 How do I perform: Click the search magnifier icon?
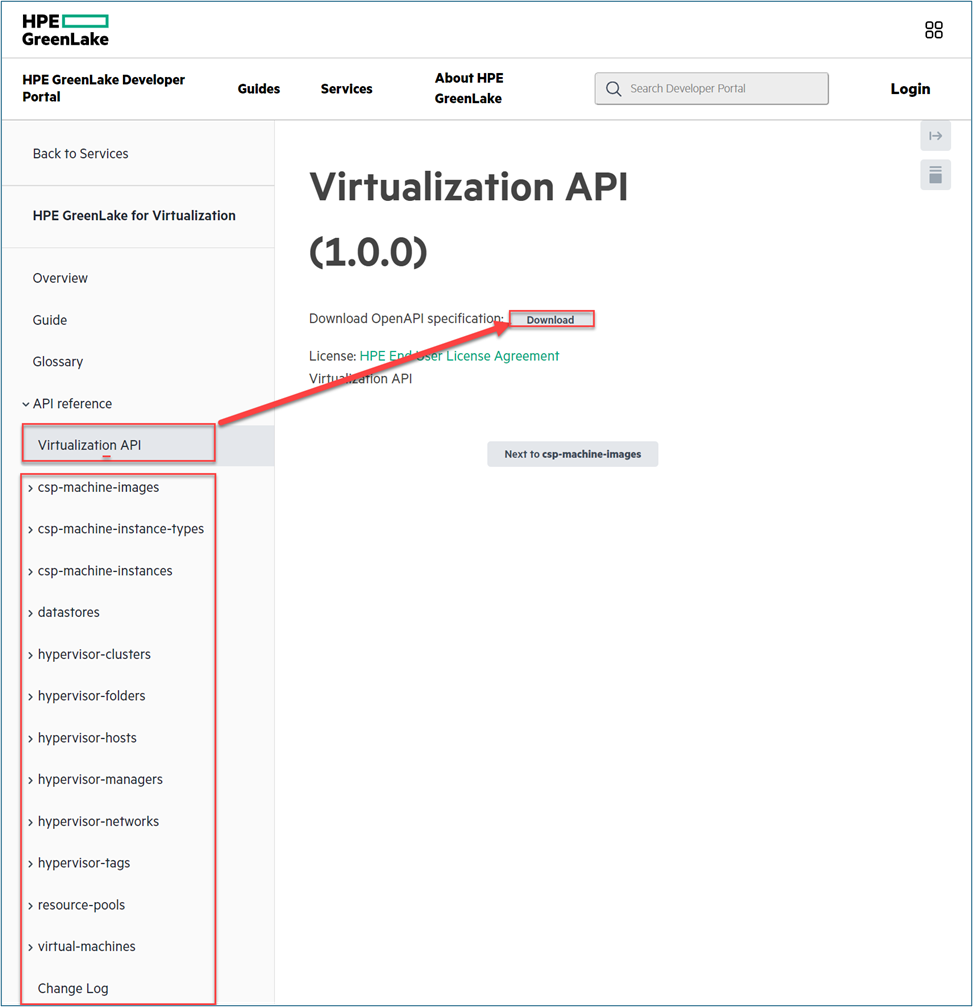point(613,89)
